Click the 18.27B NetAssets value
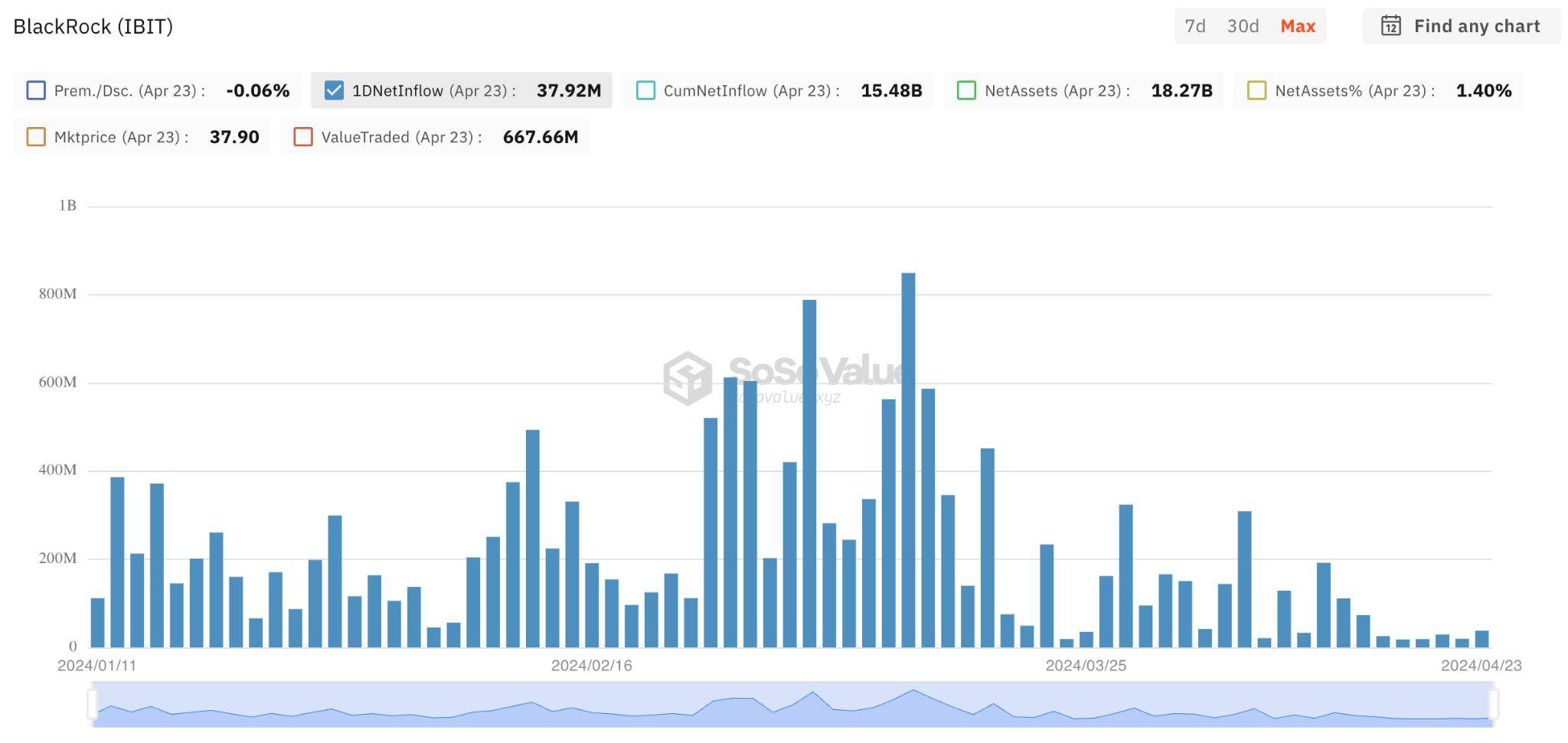This screenshot has height=743, width=1568. tap(1181, 90)
